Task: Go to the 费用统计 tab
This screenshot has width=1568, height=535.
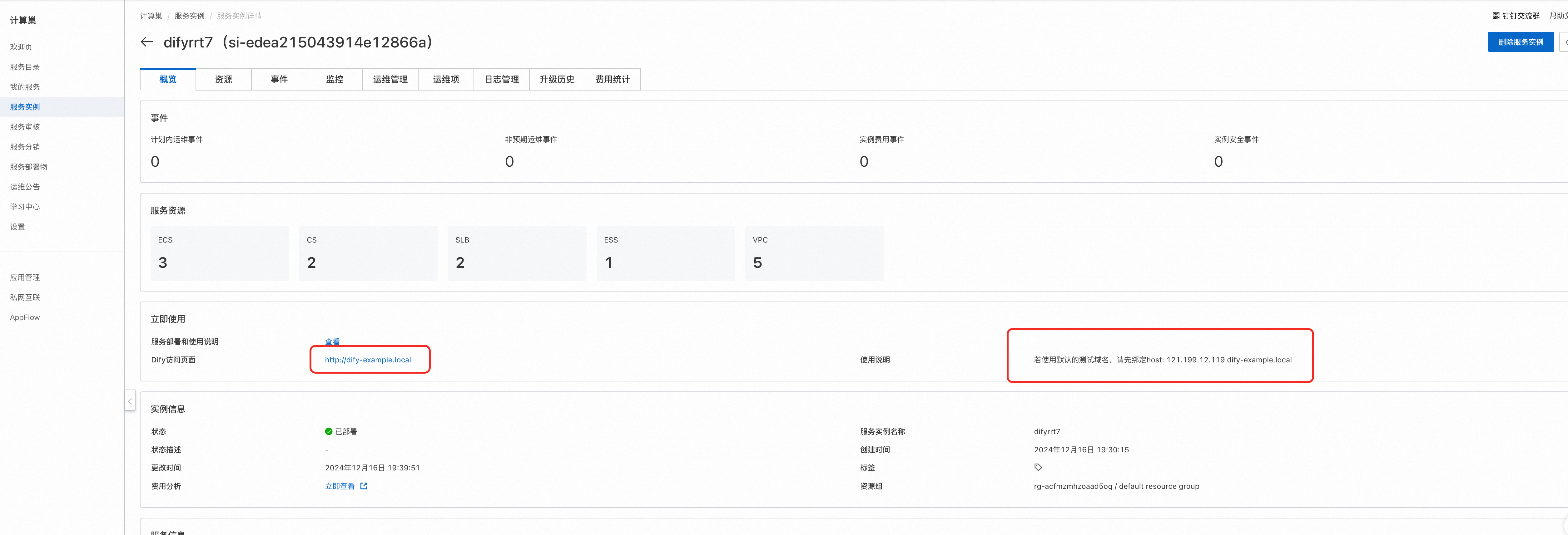Action: [x=612, y=79]
